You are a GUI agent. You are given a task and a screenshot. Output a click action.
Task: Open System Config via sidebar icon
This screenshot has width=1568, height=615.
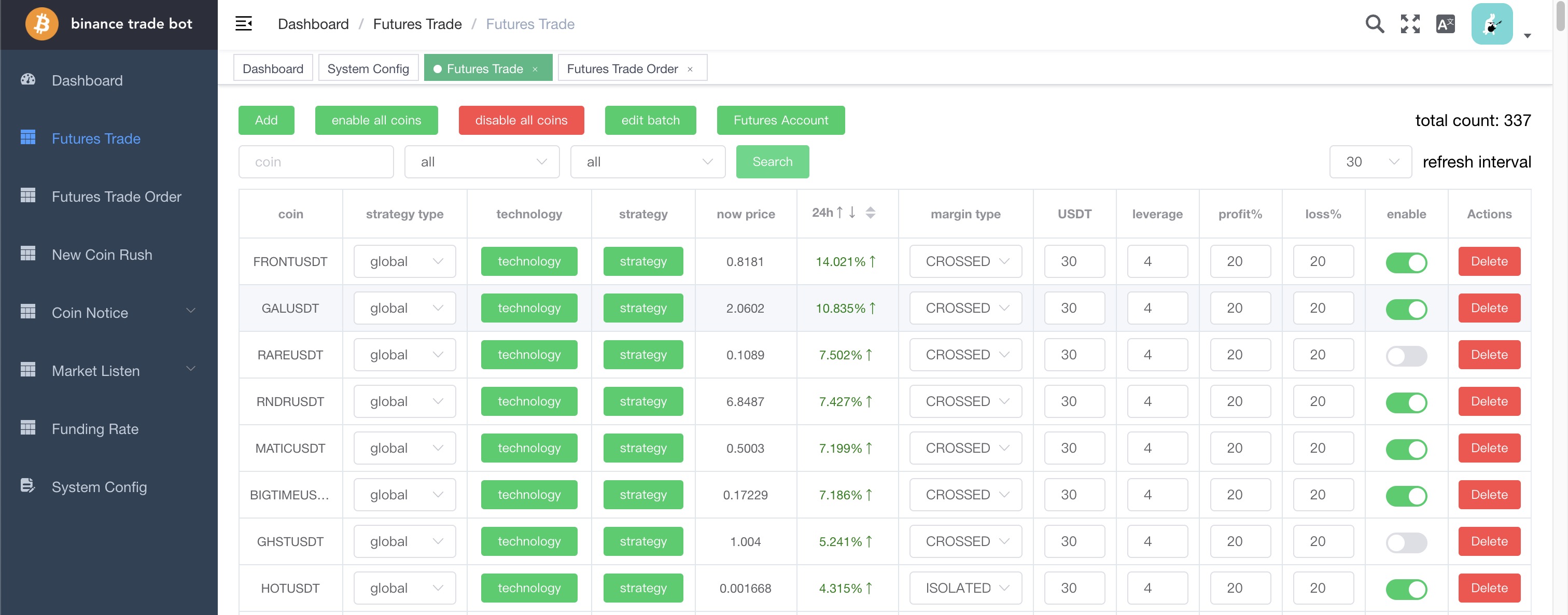point(28,486)
